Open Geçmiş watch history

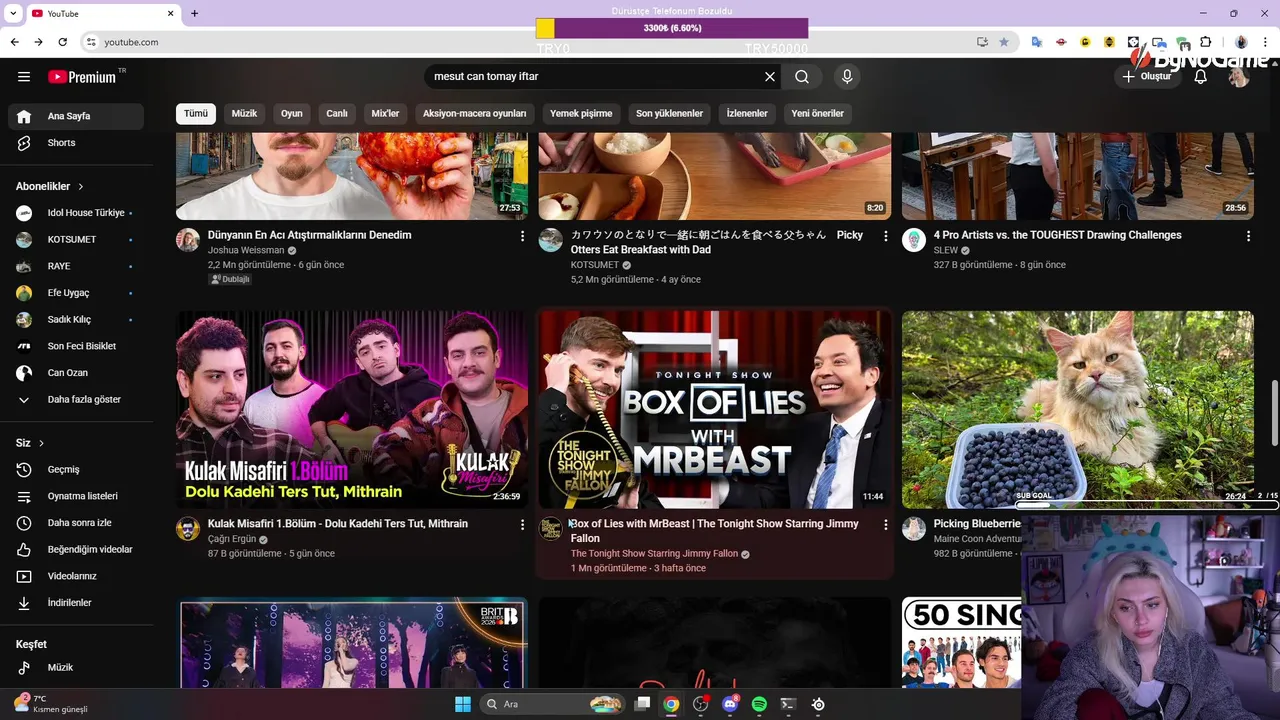[x=76, y=470]
